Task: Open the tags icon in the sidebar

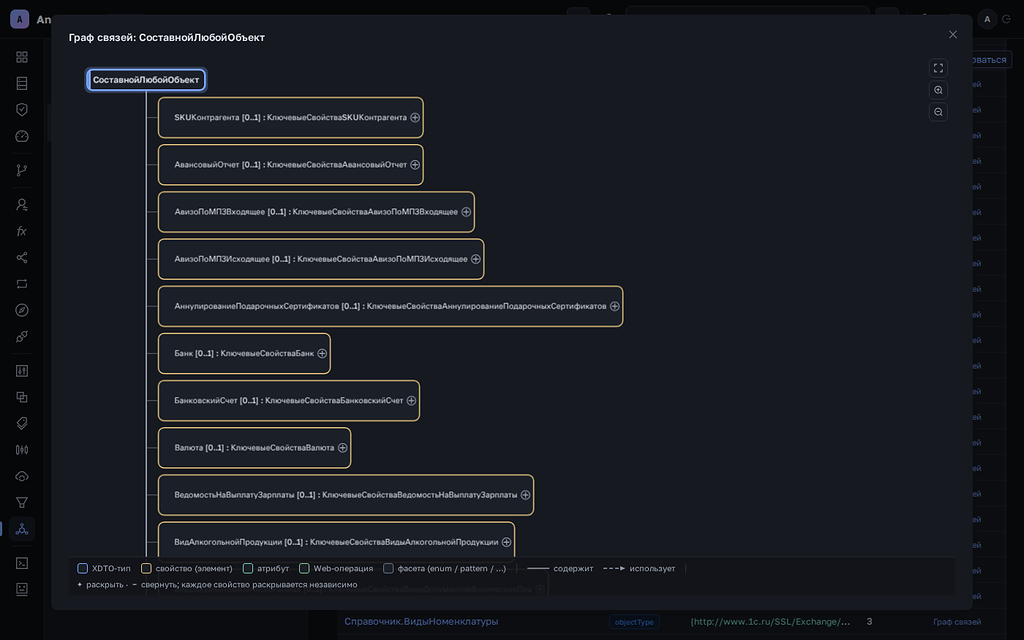Action: (x=22, y=423)
